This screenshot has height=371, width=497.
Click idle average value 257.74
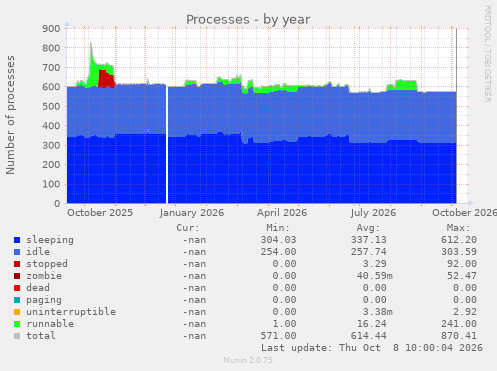[368, 252]
